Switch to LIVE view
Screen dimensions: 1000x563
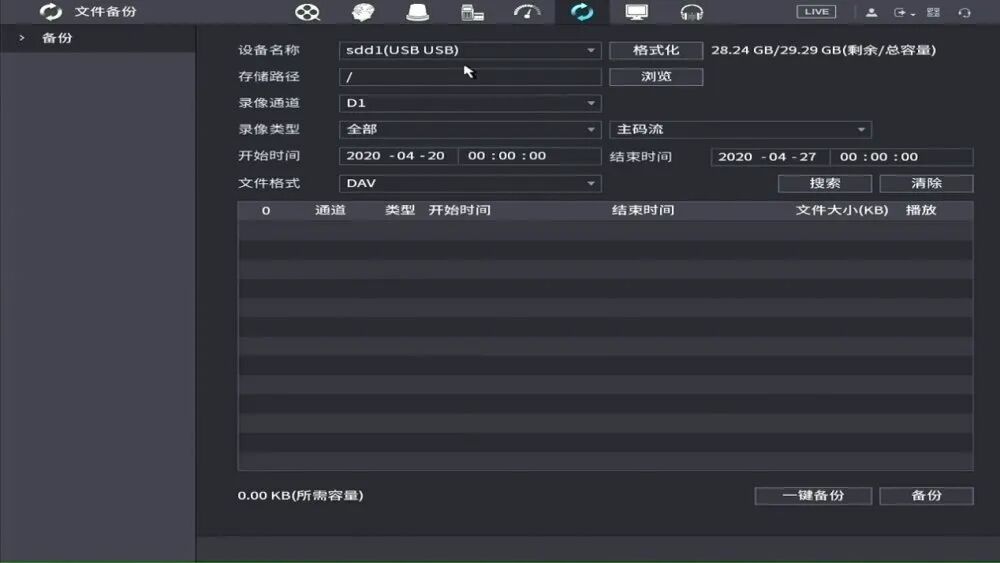[816, 11]
